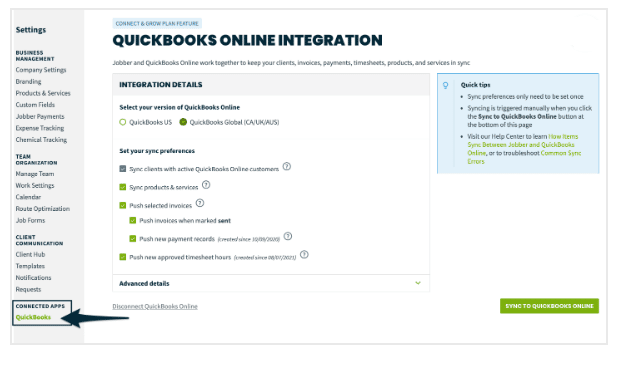
Task: Toggle Push new approved timesheet hours
Action: coord(123,257)
